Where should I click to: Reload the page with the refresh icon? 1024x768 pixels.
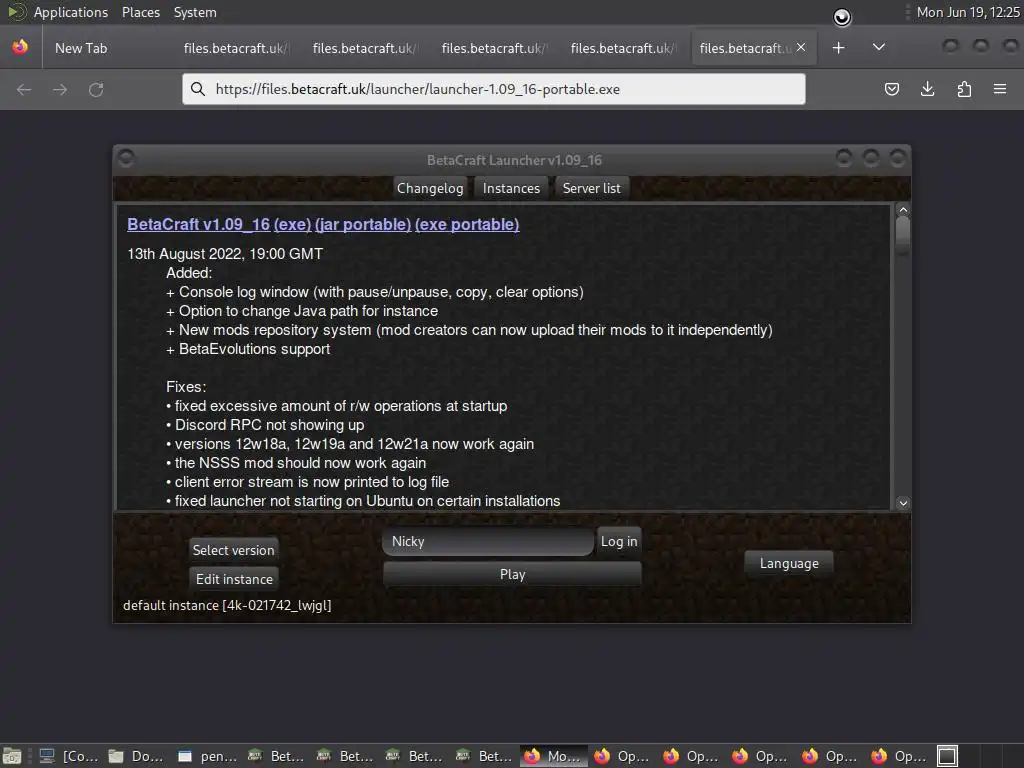96,89
